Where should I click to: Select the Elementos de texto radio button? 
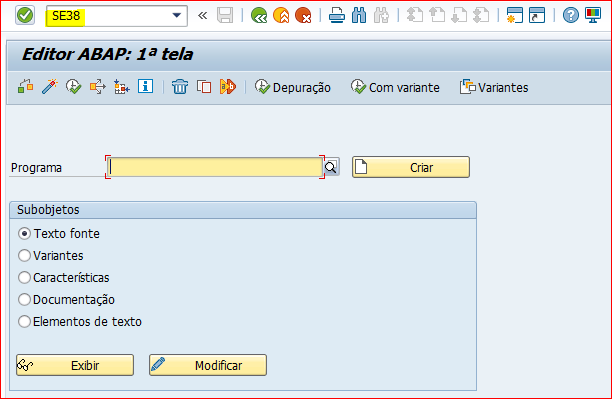tap(24, 321)
